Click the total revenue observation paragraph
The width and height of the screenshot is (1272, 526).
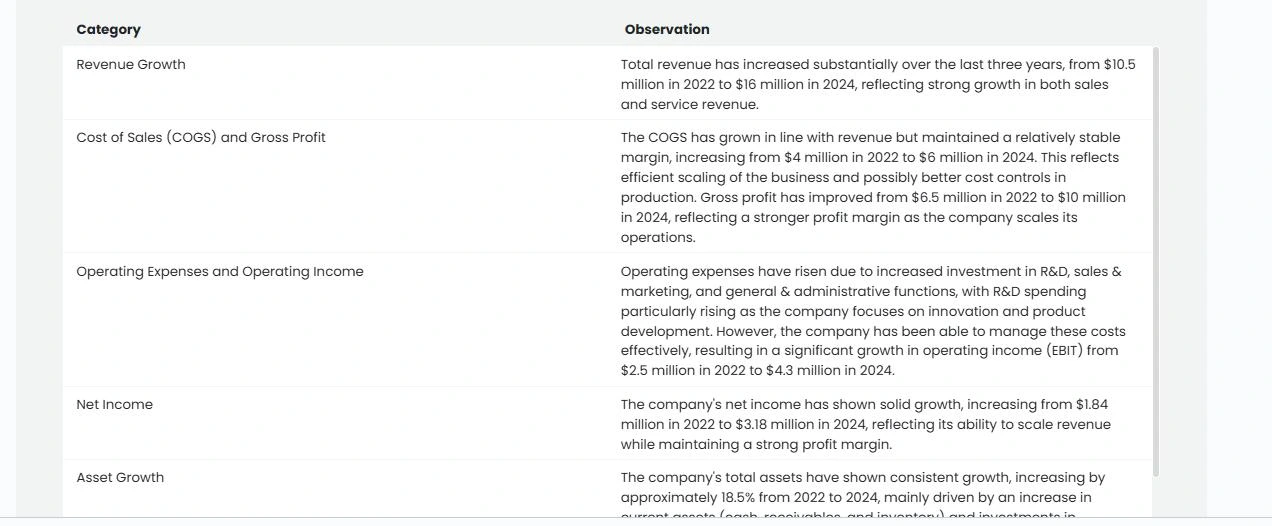[x=878, y=84]
